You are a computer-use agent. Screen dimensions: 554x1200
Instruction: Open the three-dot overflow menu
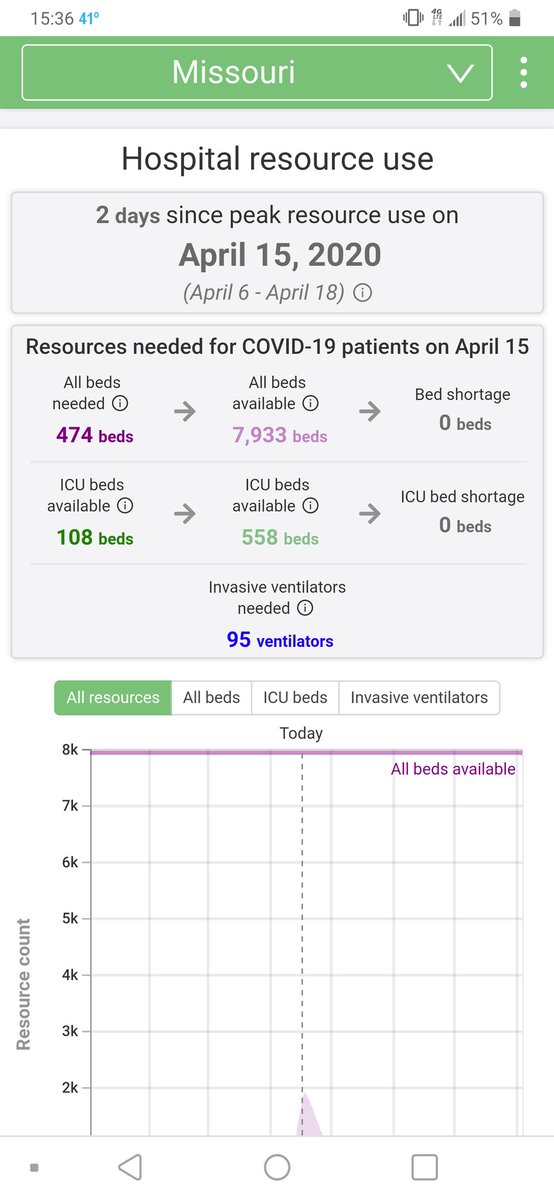(523, 73)
